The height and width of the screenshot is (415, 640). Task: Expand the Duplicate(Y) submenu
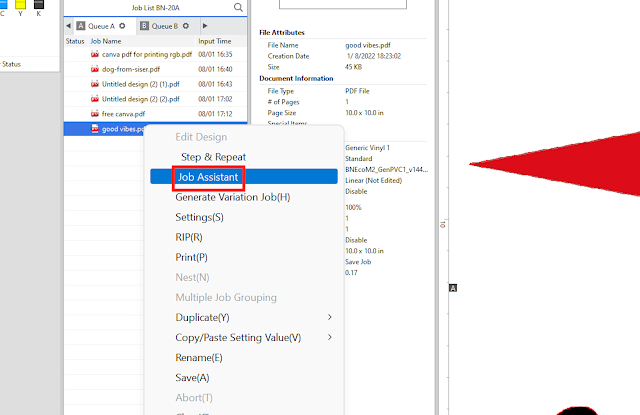pyautogui.click(x=244, y=317)
